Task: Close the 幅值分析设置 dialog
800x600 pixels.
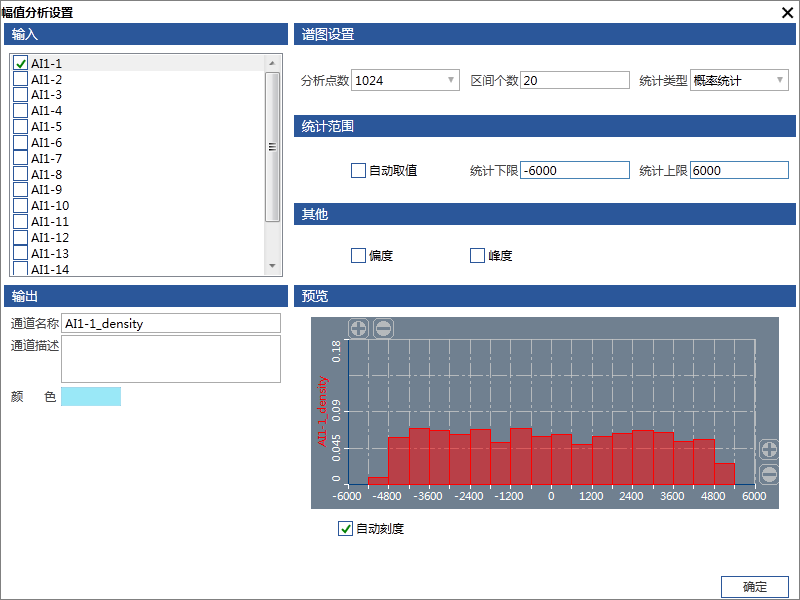Action: (x=787, y=12)
